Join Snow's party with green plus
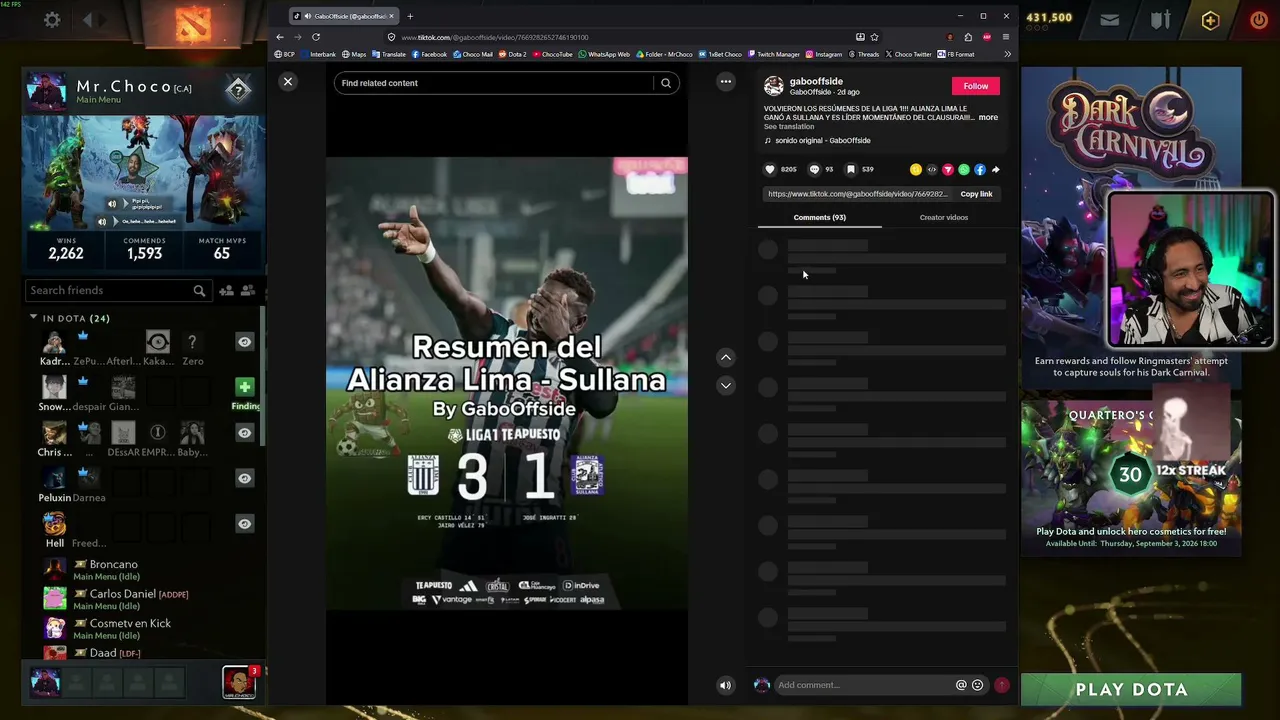 click(x=244, y=387)
